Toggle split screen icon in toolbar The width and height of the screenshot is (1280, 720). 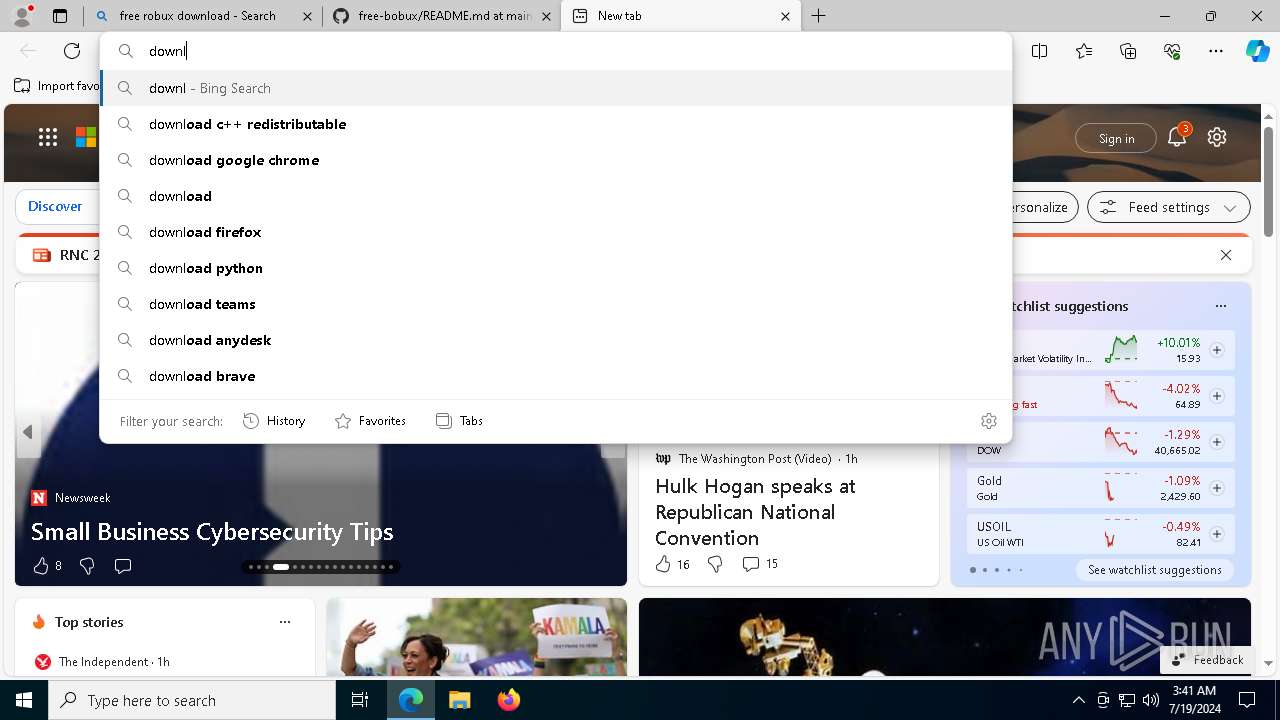pyautogui.click(x=1040, y=51)
